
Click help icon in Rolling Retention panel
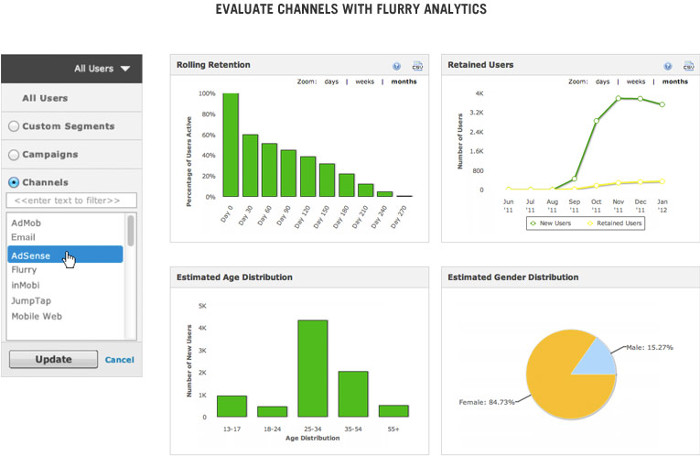click(396, 66)
